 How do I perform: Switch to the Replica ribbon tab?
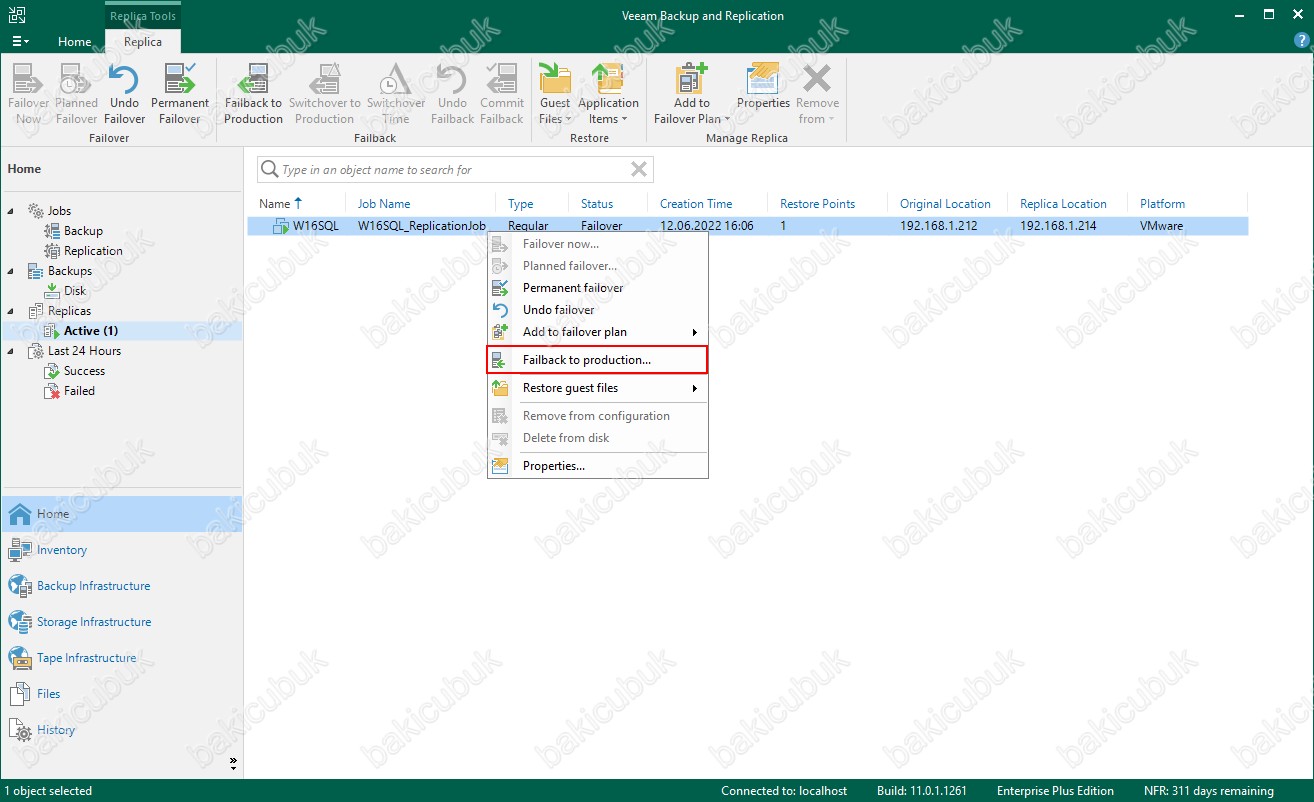143,42
